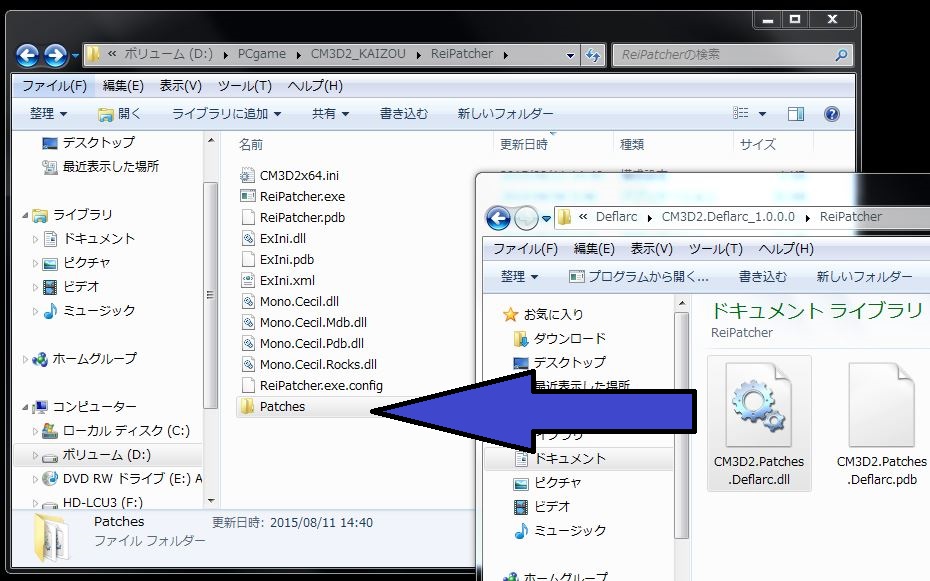Open ファイル(F) menu in back window

(55, 86)
